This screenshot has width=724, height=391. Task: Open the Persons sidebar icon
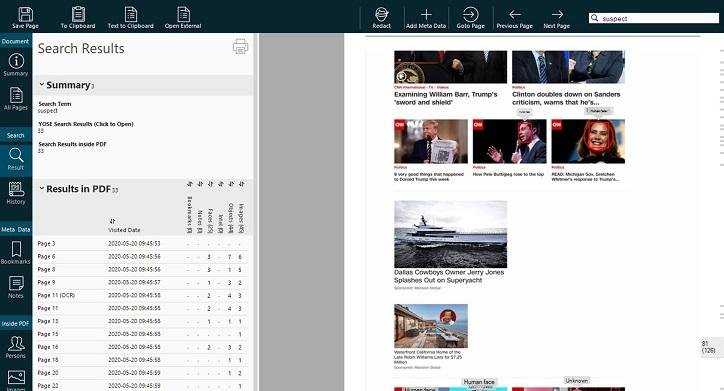[16, 343]
